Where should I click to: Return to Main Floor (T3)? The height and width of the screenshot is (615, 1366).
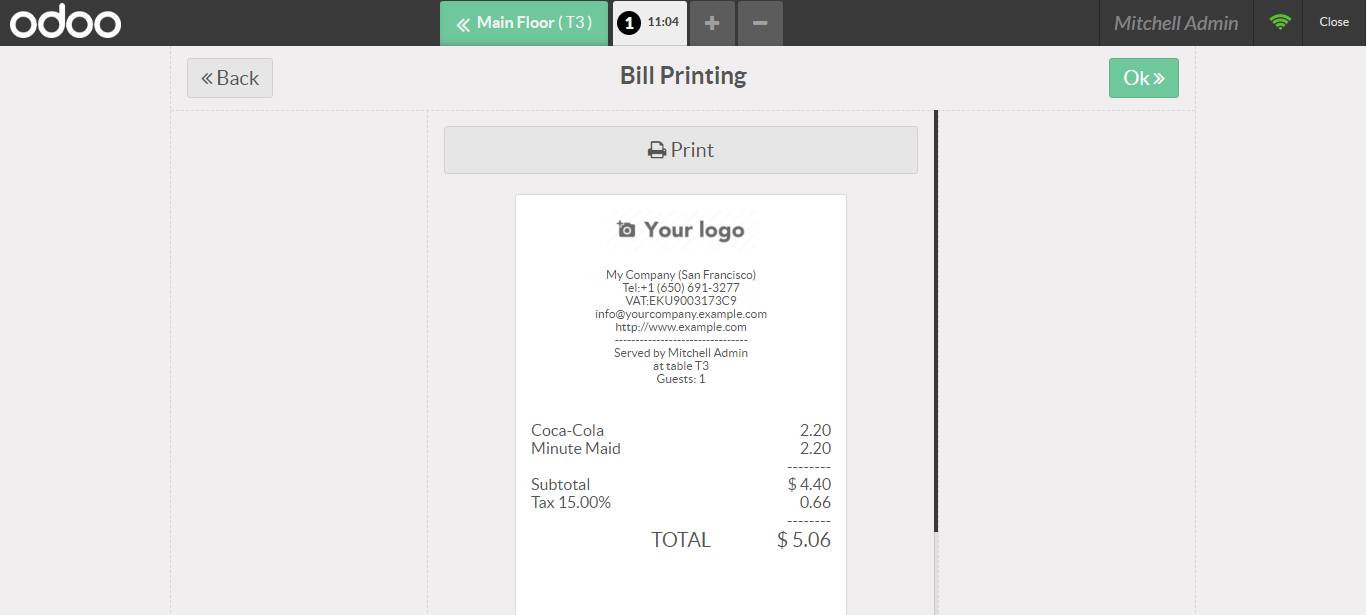[524, 23]
